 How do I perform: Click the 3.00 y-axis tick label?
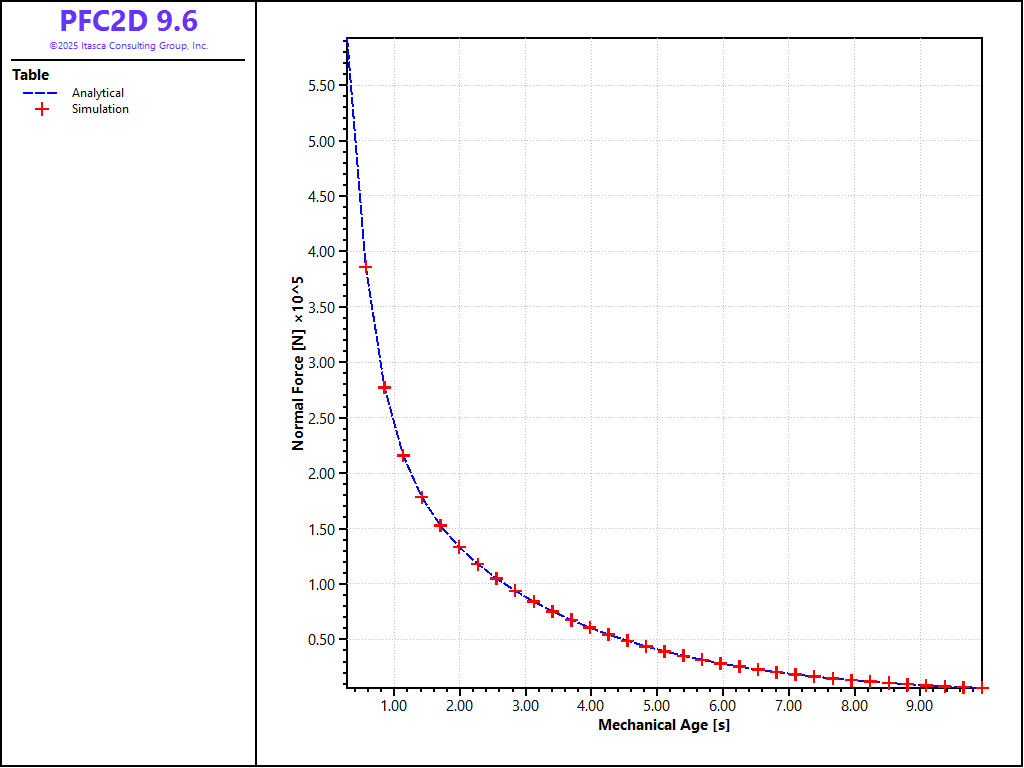pos(320,363)
